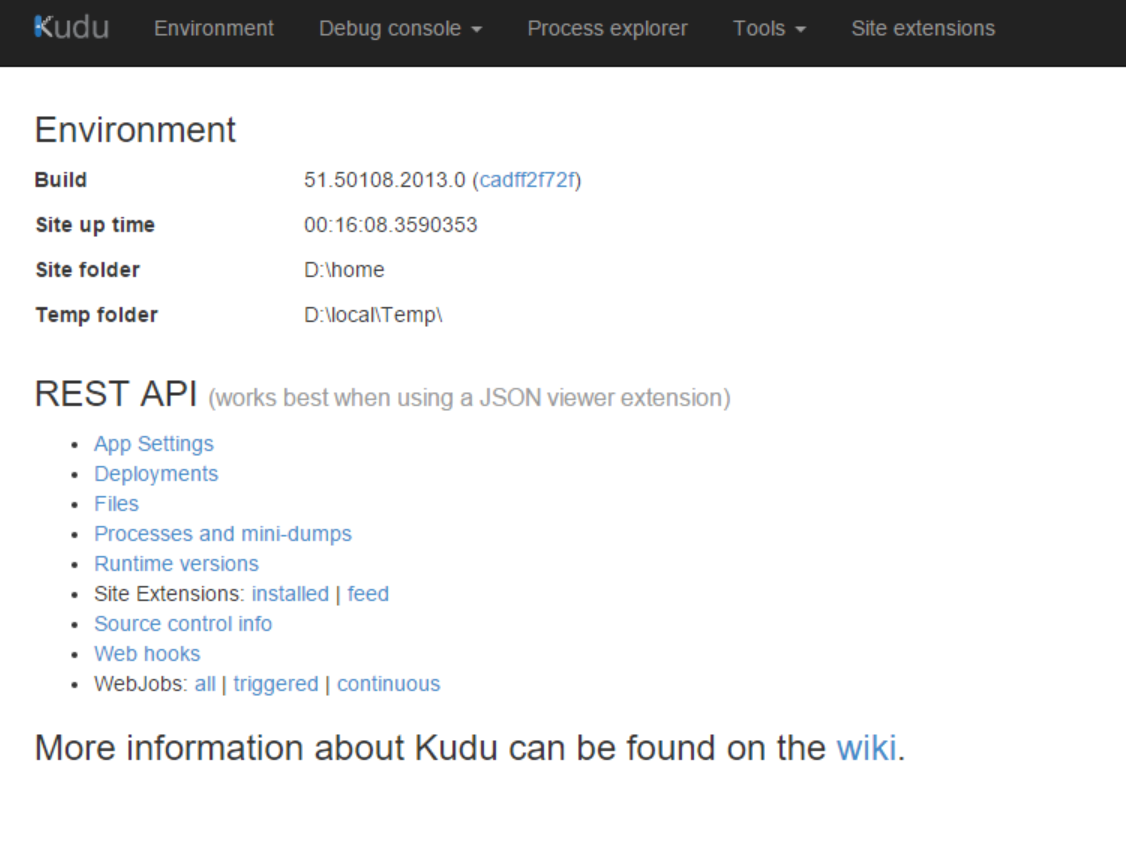The height and width of the screenshot is (858, 1126).
Task: Click temp folder value D:\local\Temp\
Action: pyautogui.click(x=373, y=315)
